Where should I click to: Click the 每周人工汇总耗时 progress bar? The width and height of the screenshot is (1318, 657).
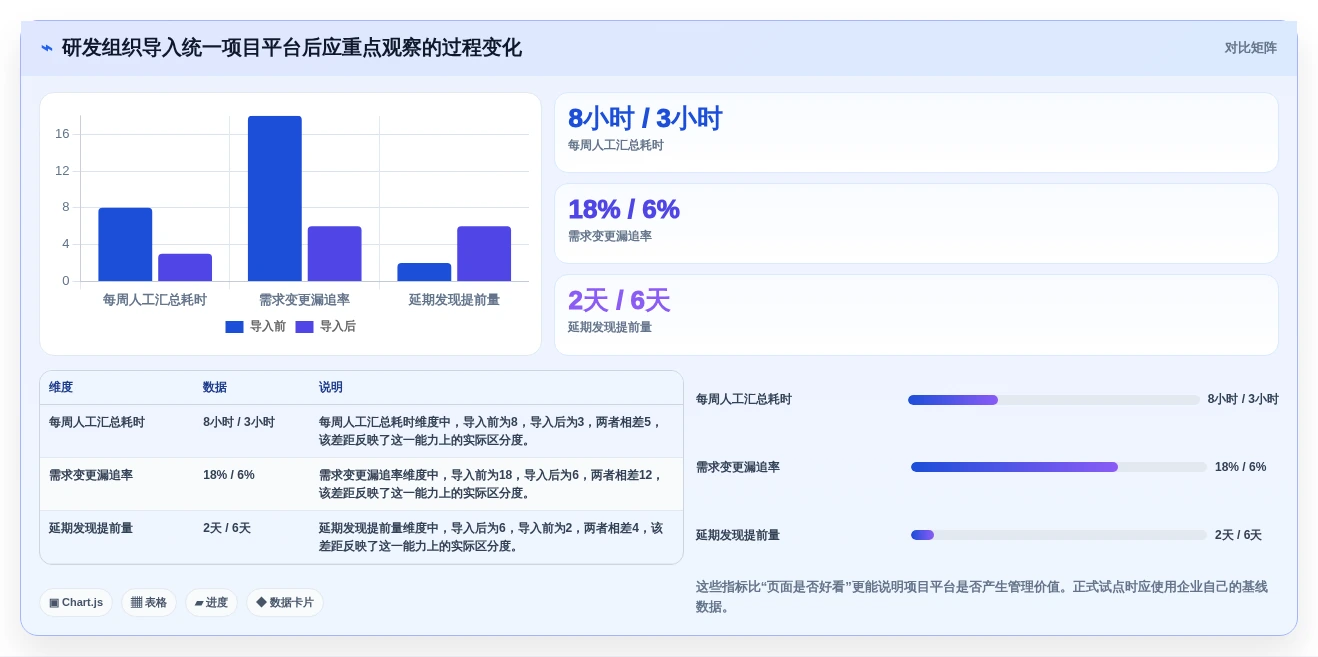tap(1053, 400)
